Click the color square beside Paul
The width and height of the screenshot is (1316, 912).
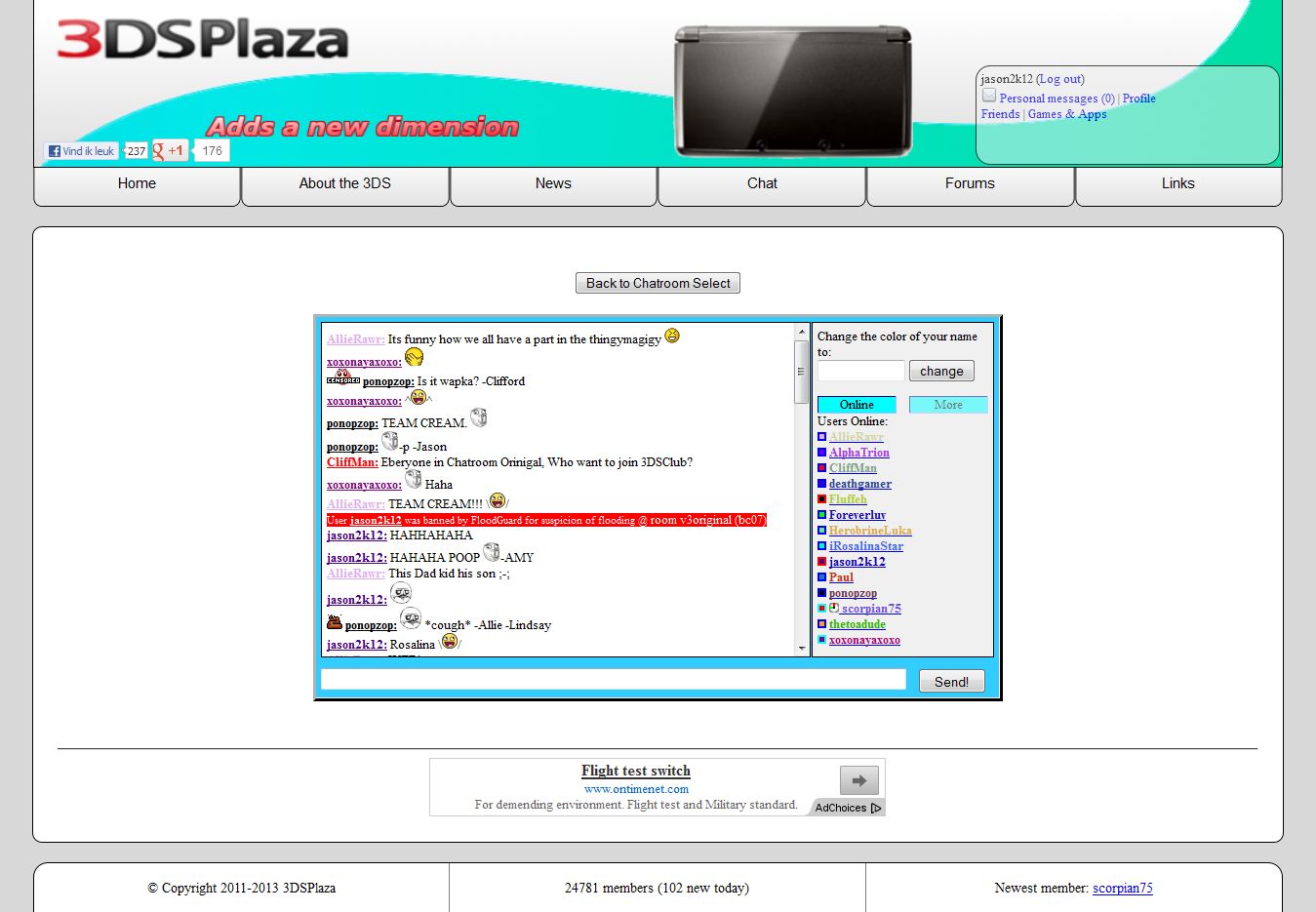coord(822,577)
